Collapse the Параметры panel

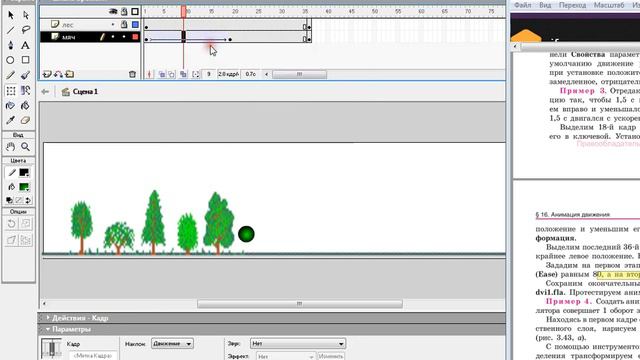coord(47,329)
